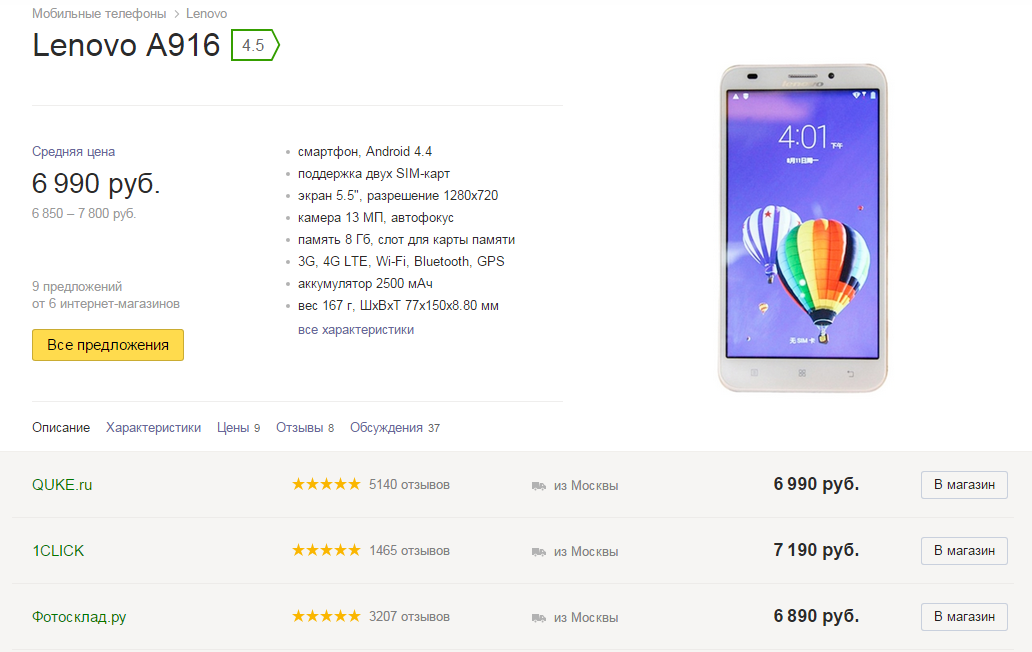Switch to the Характеристики tab
The image size is (1032, 652).
pos(154,428)
